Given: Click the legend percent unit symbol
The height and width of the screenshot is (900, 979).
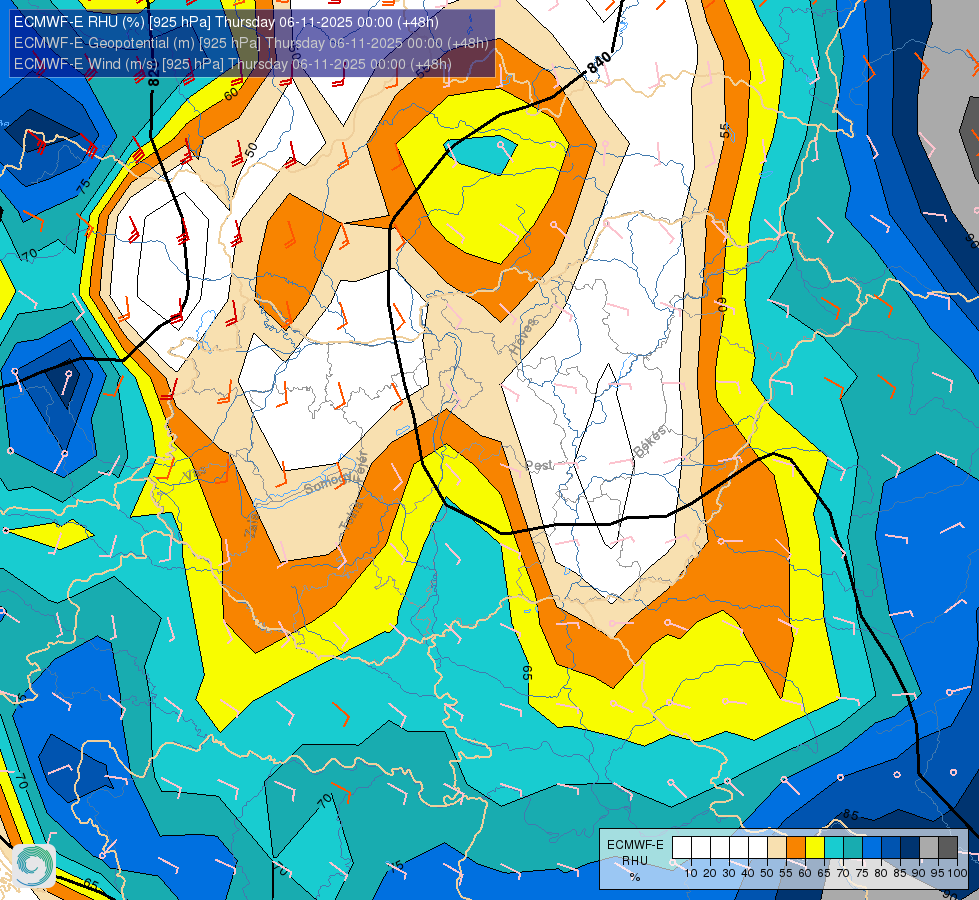Looking at the screenshot, I should tap(635, 877).
